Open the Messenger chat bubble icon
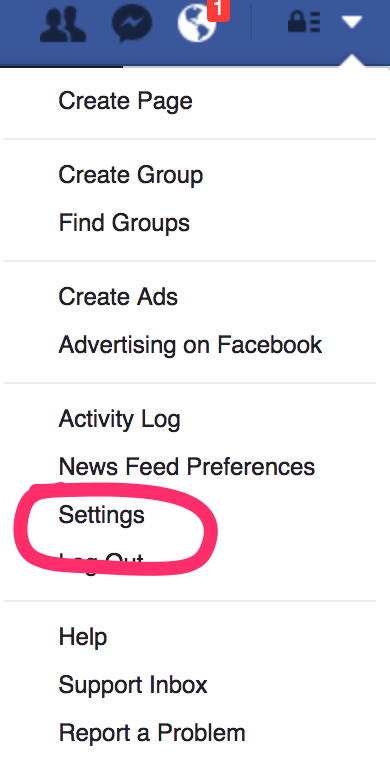Screen dimensions: 390x764 click(x=131, y=22)
